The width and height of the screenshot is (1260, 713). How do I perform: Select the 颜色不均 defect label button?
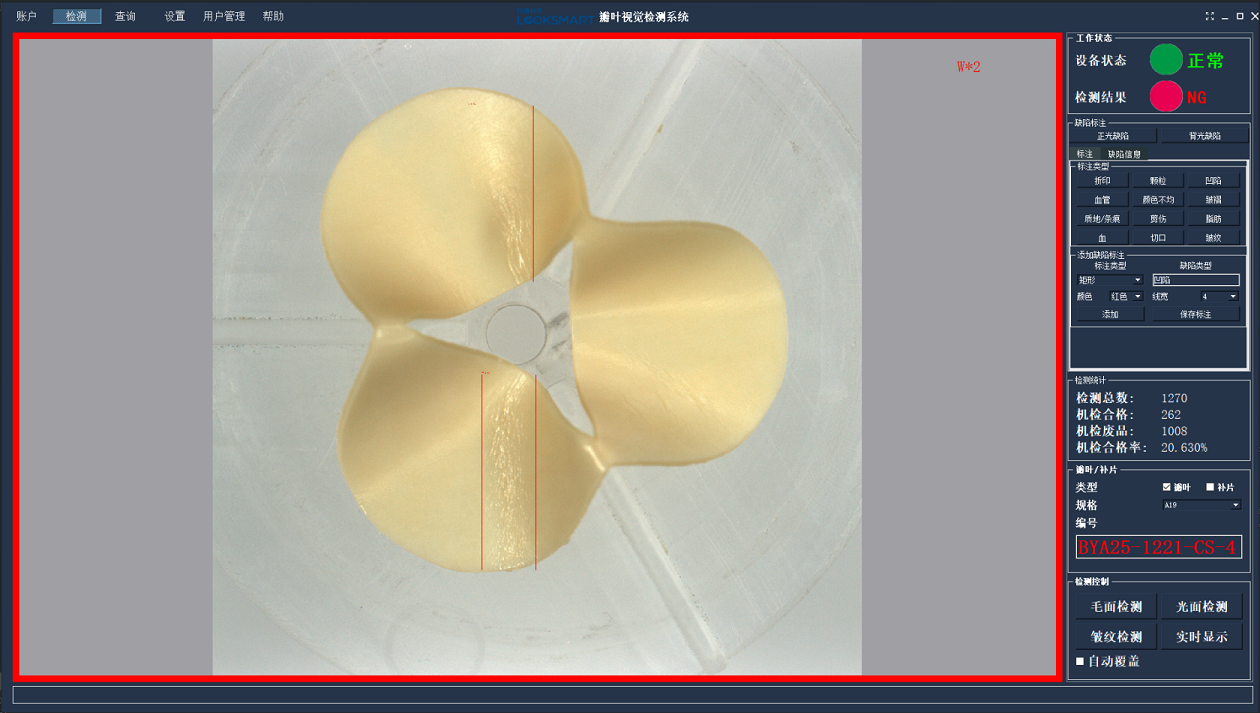[x=1158, y=200]
